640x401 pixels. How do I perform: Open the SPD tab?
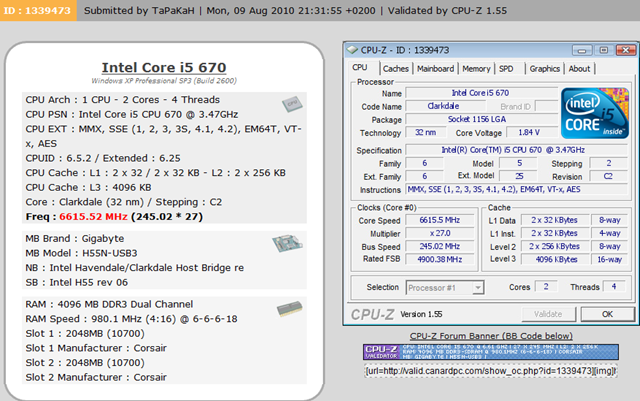[x=506, y=69]
